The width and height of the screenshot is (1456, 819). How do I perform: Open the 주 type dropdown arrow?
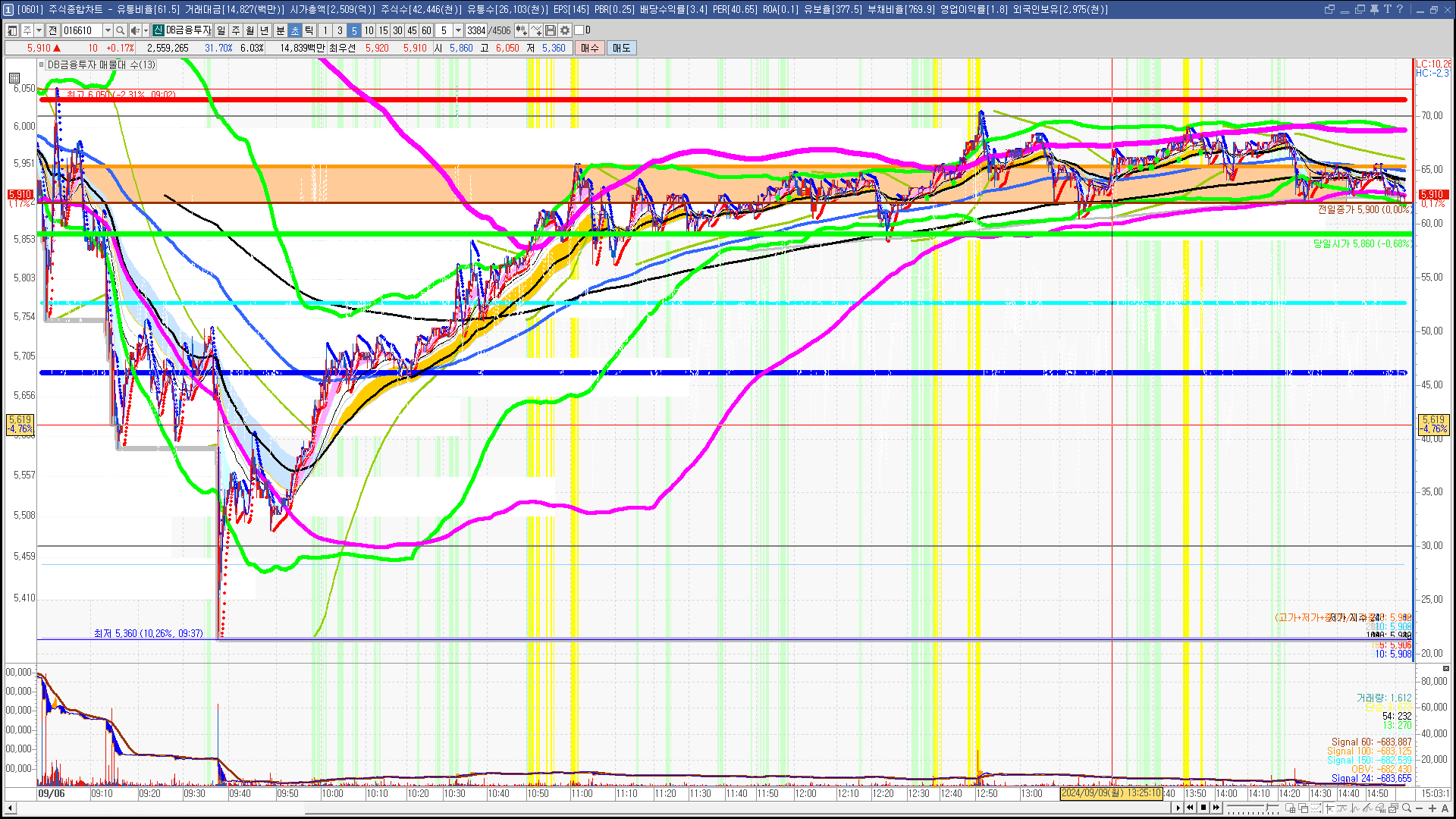point(39,30)
